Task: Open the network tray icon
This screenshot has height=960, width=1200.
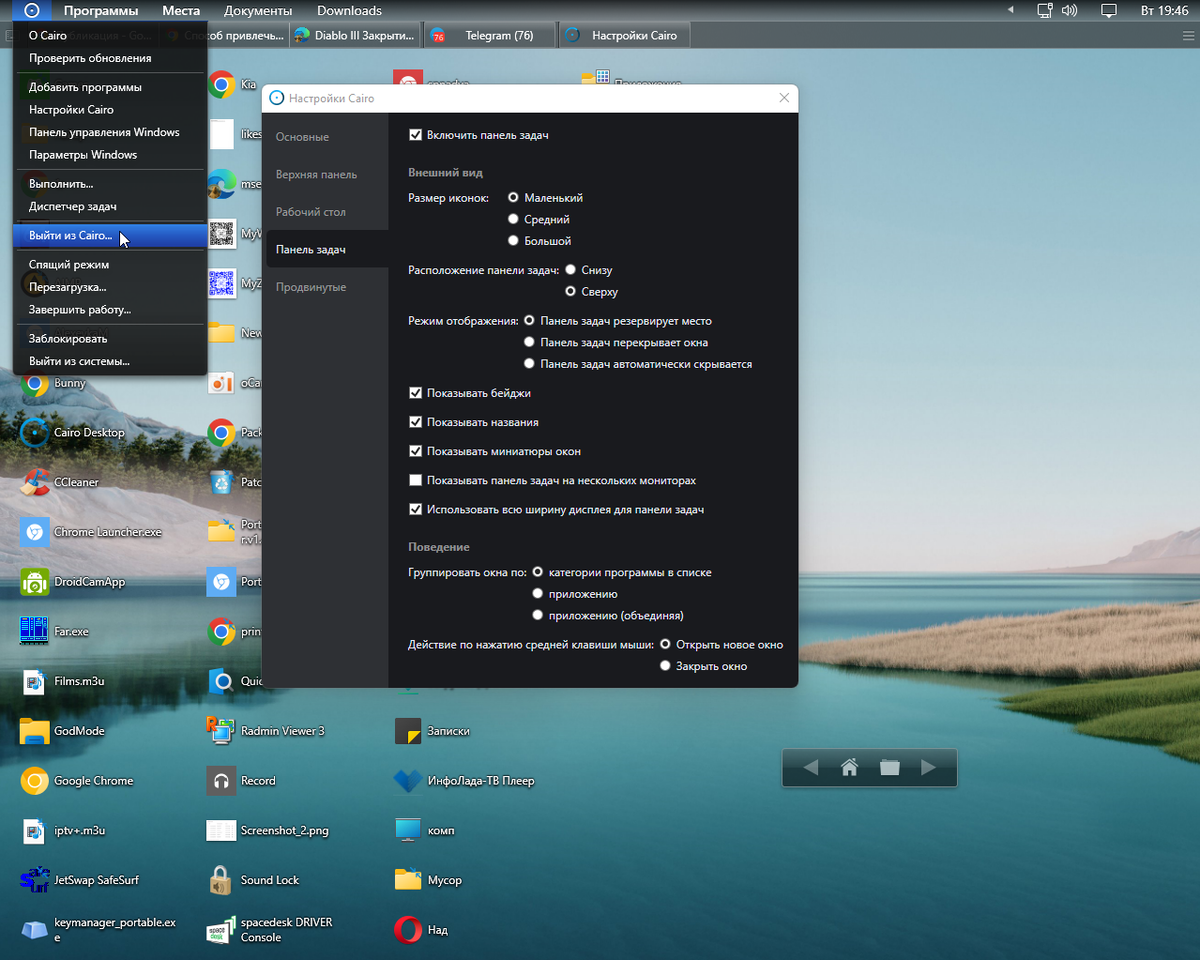Action: click(1045, 10)
